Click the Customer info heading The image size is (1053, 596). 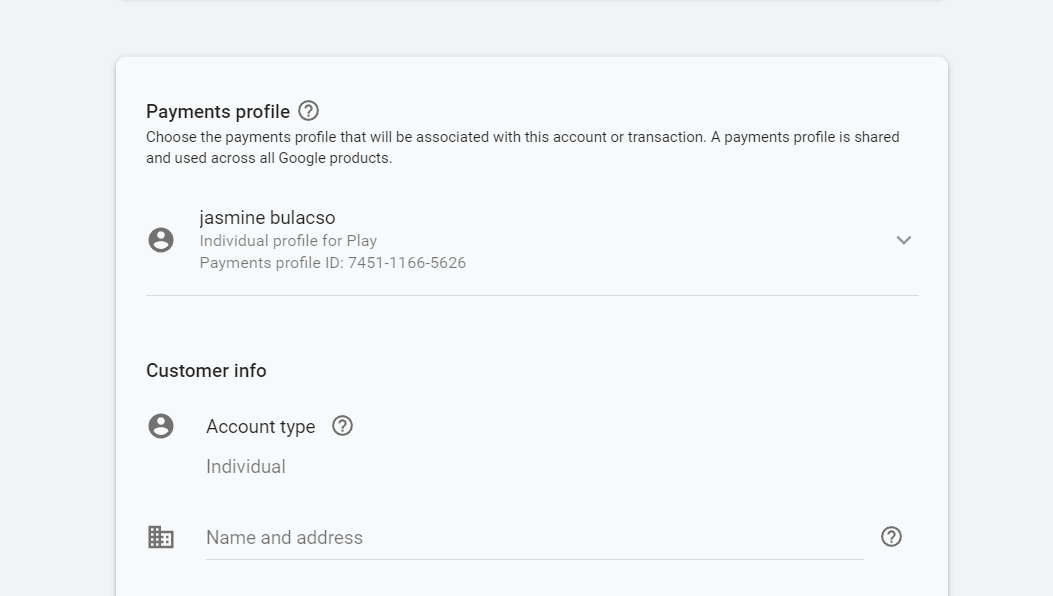206,371
